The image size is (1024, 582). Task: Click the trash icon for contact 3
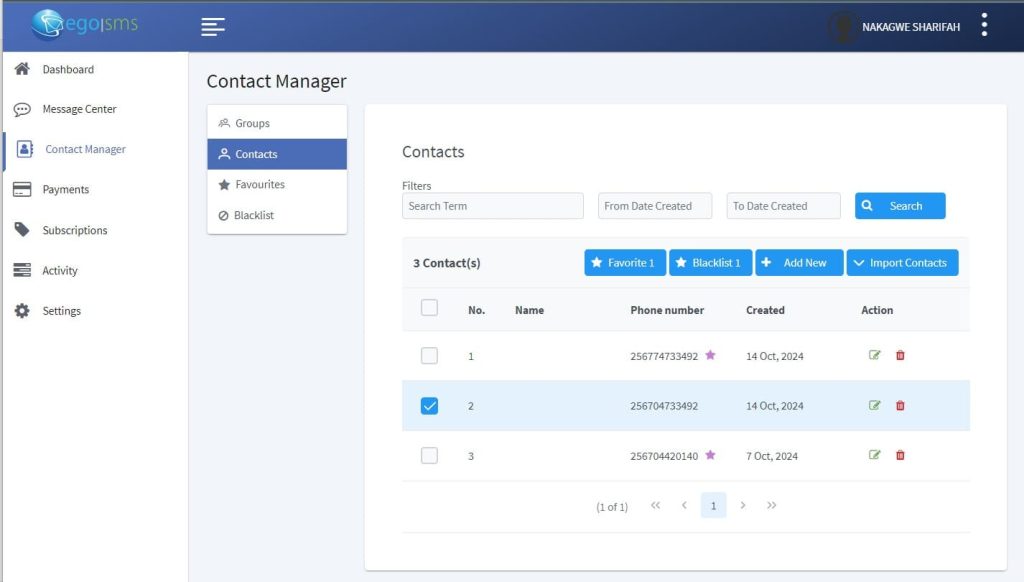click(x=900, y=456)
